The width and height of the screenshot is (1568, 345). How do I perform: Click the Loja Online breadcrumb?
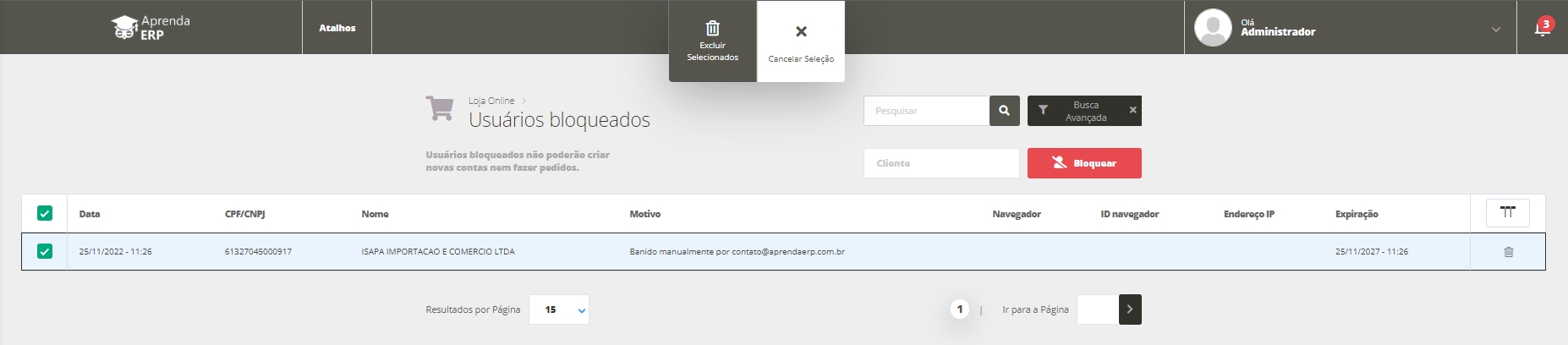[x=491, y=101]
